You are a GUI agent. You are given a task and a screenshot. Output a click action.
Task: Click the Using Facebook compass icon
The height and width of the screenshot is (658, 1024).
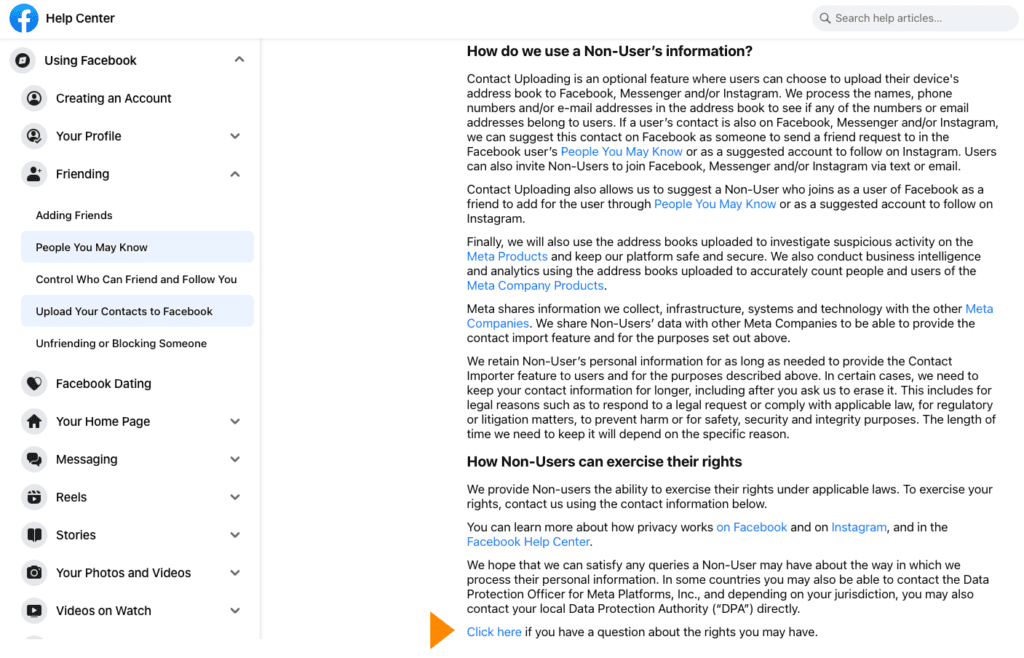(23, 60)
